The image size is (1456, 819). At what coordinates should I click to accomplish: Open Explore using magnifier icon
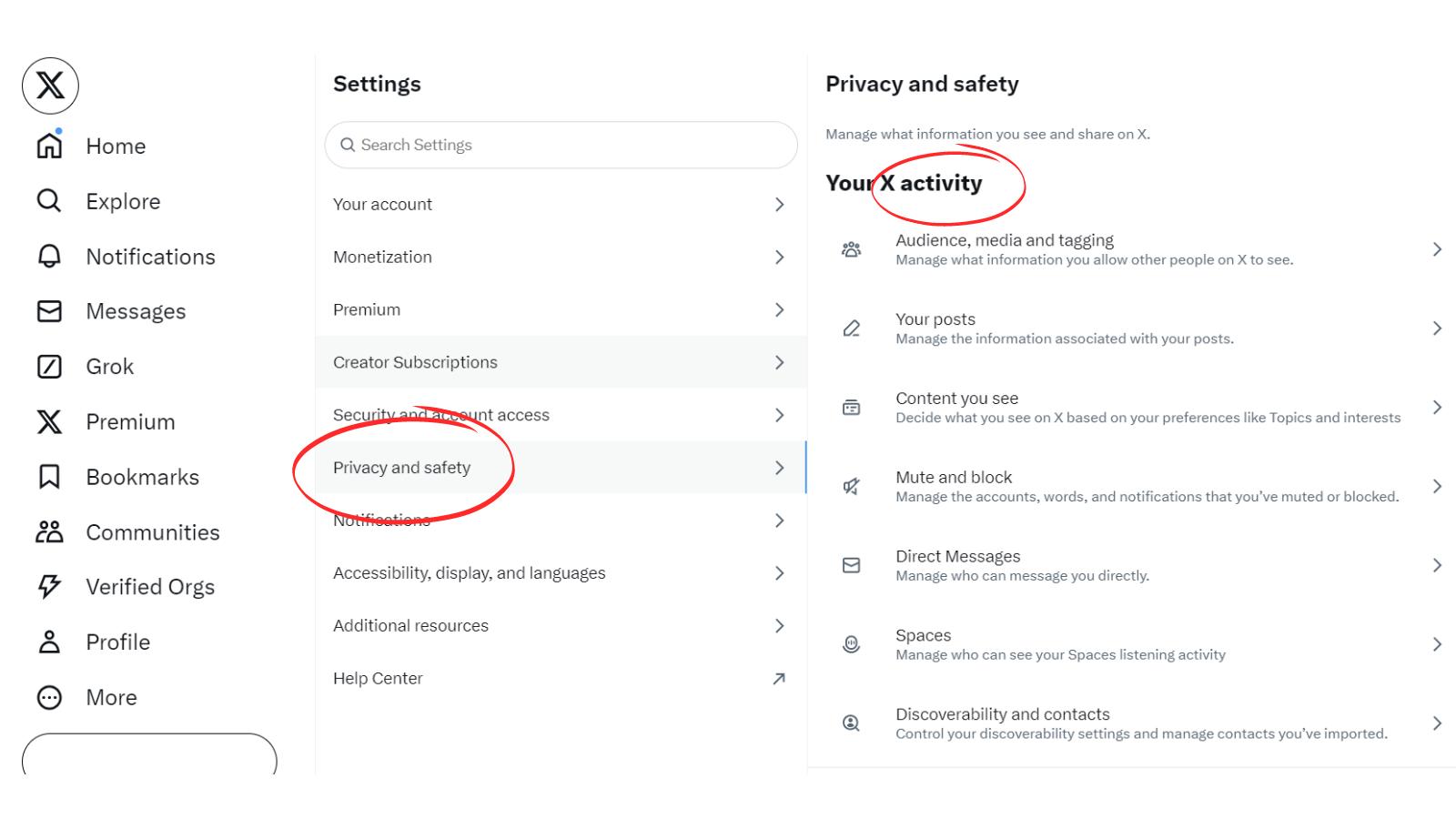[49, 201]
